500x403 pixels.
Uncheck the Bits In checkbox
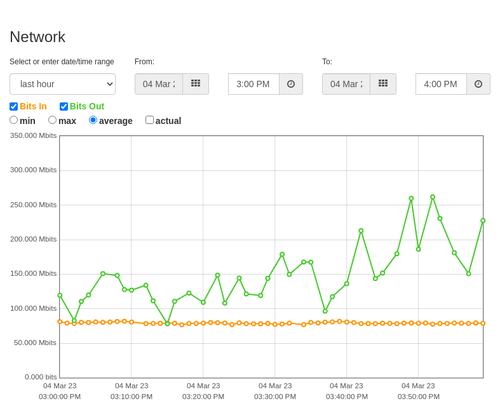14,106
